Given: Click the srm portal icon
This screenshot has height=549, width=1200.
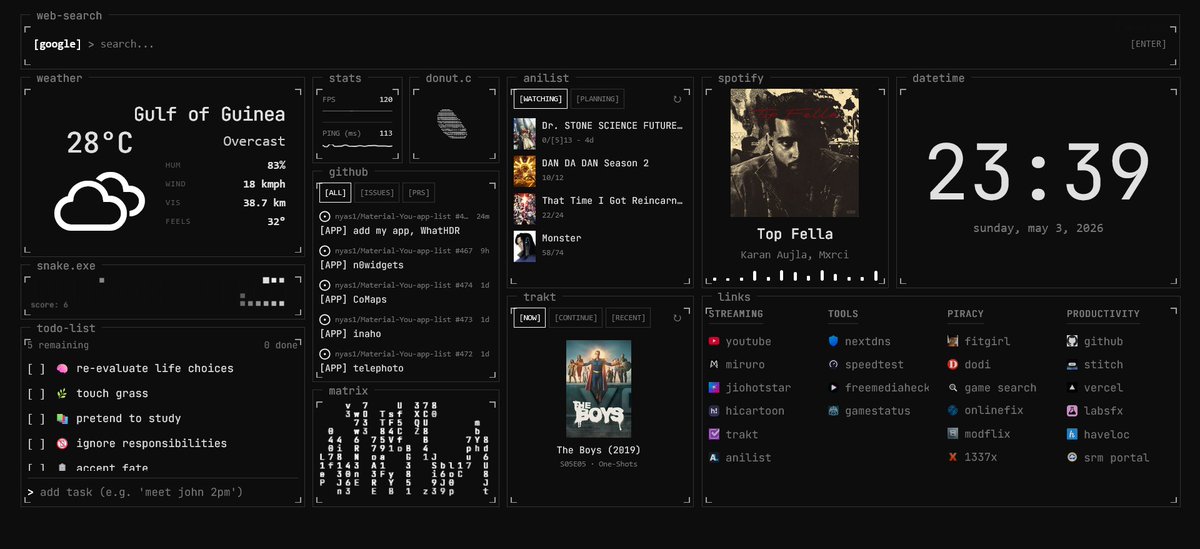Looking at the screenshot, I should [x=1072, y=458].
